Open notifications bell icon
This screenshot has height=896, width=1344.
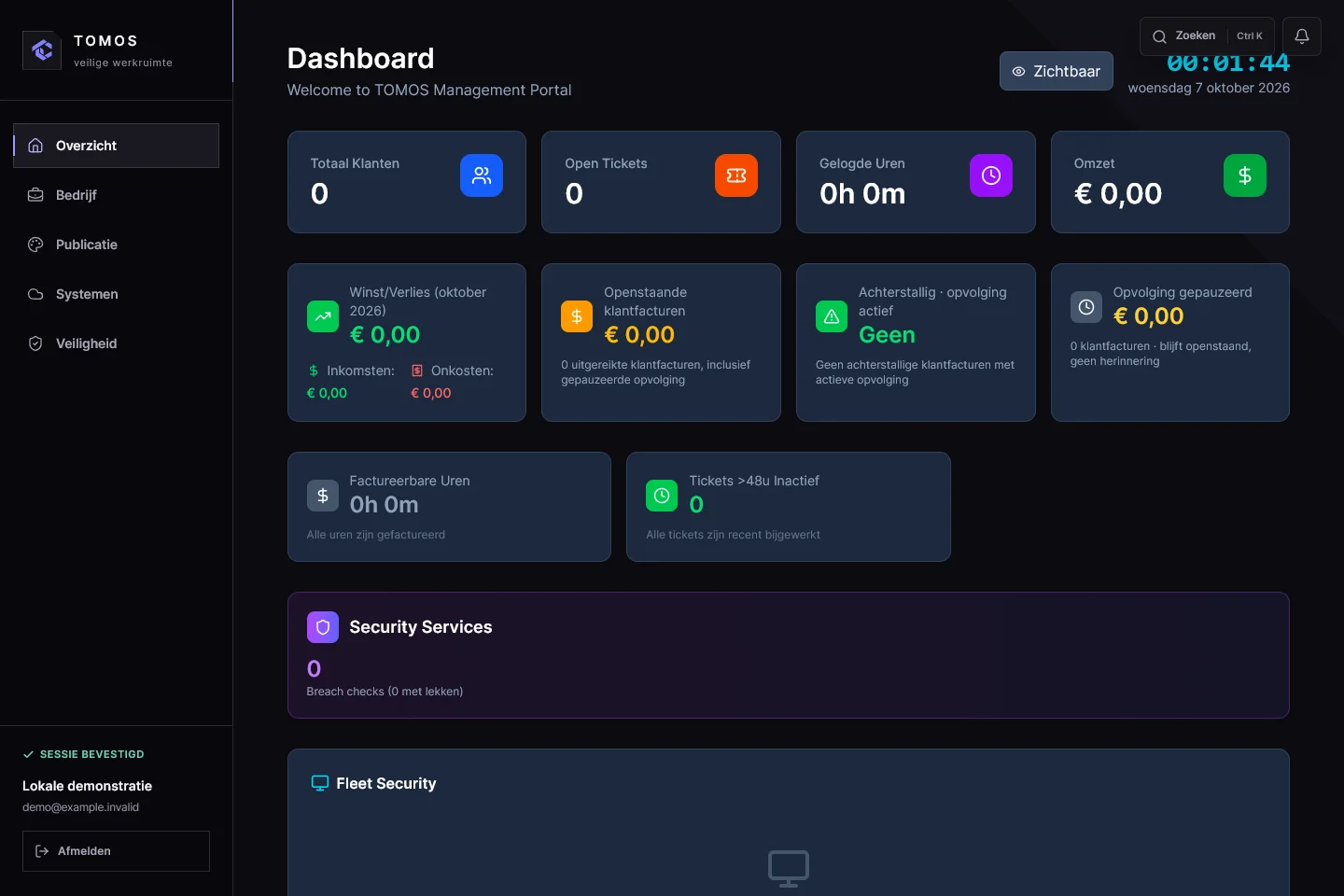tap(1302, 36)
